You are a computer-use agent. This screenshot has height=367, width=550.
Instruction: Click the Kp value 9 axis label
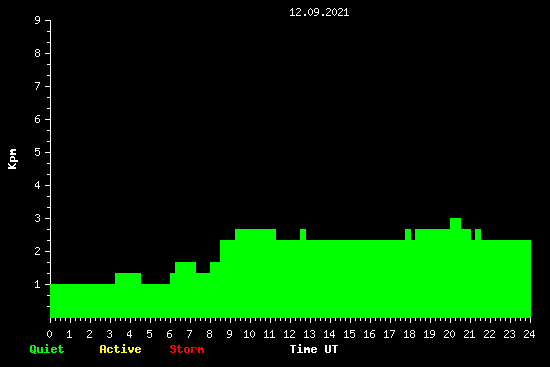[x=38, y=20]
